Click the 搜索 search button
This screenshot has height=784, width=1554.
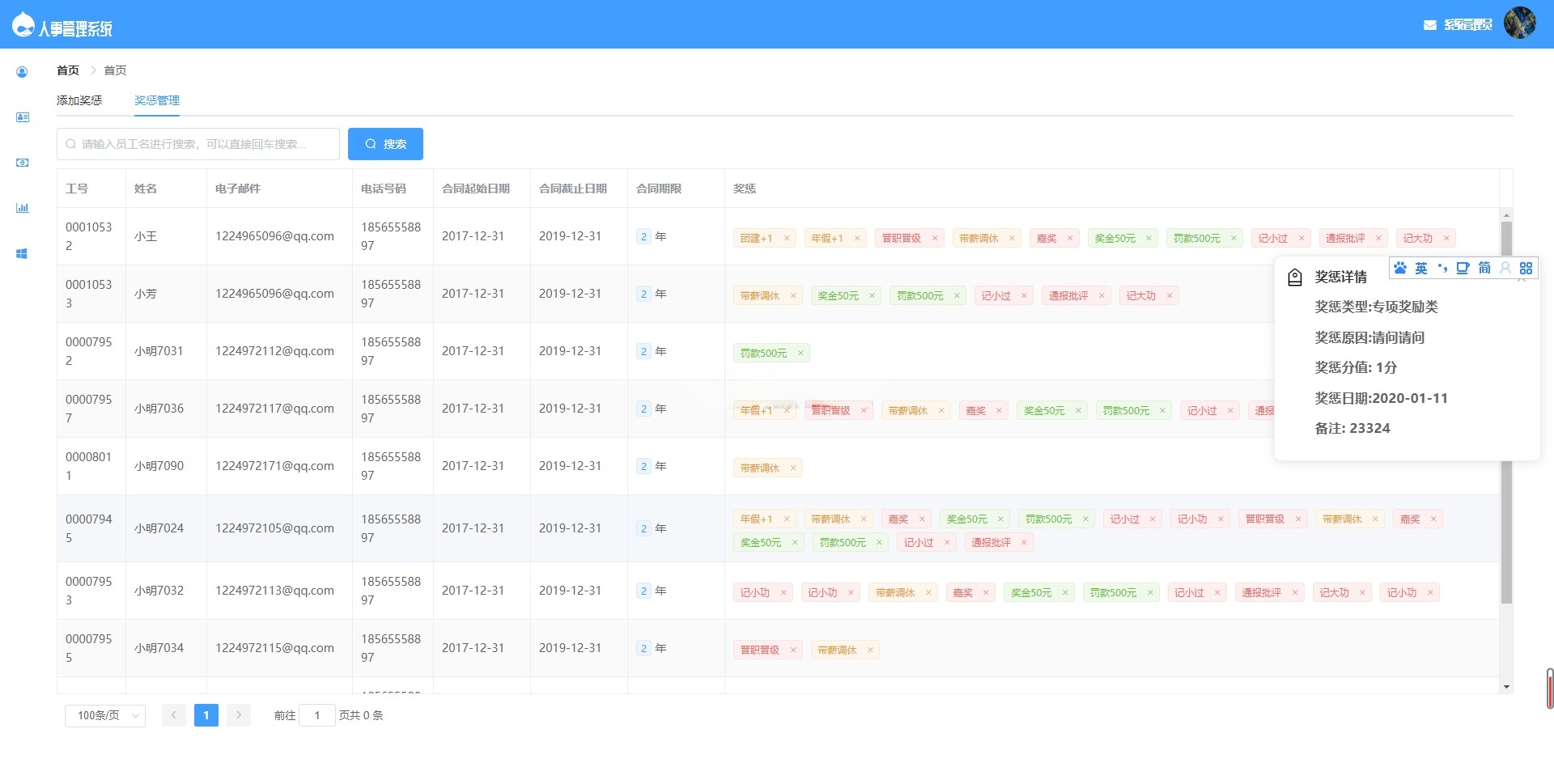pos(386,143)
